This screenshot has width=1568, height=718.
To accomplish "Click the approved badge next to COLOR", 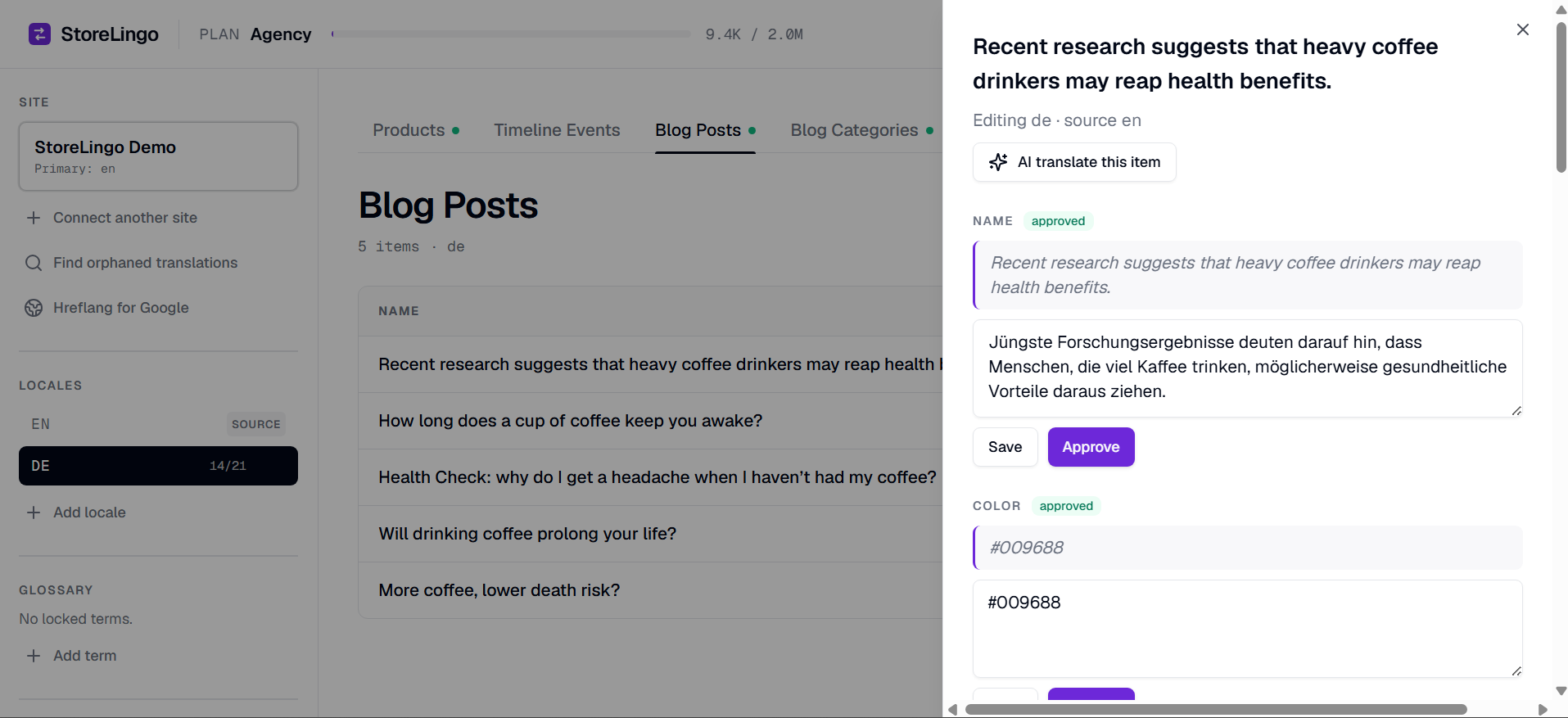I will (1066, 506).
